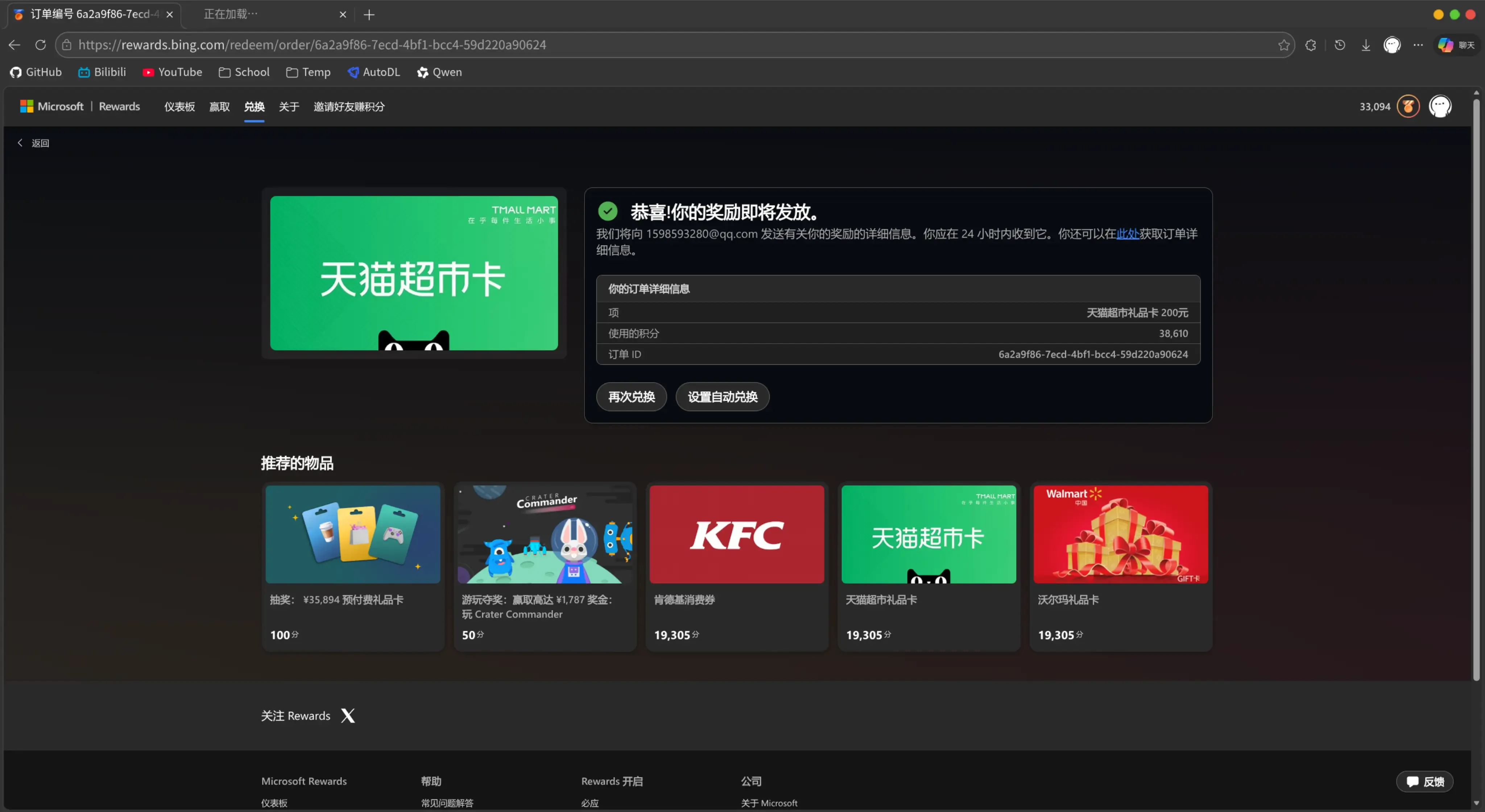Viewport: 1485px width, 812px height.
Task: Open the browser extensions puzzle icon
Action: point(1310,45)
